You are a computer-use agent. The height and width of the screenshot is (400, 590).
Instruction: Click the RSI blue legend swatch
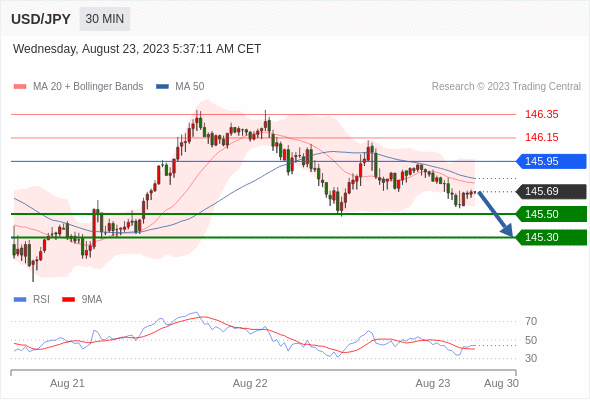(x=20, y=300)
